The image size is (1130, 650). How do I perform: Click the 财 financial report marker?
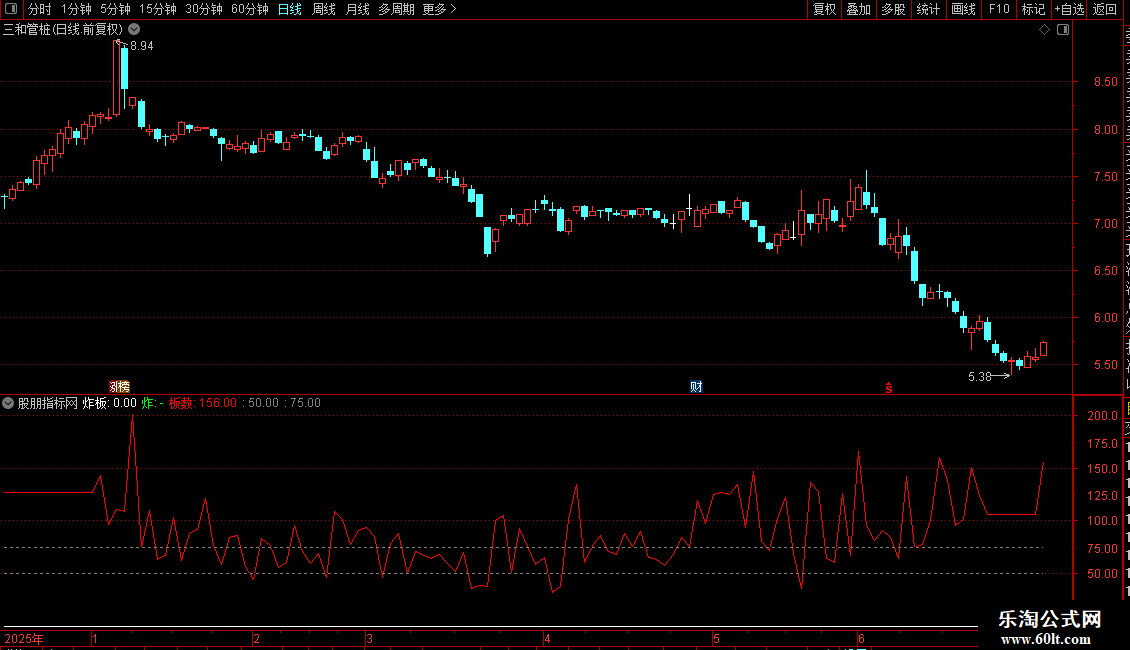pos(696,387)
